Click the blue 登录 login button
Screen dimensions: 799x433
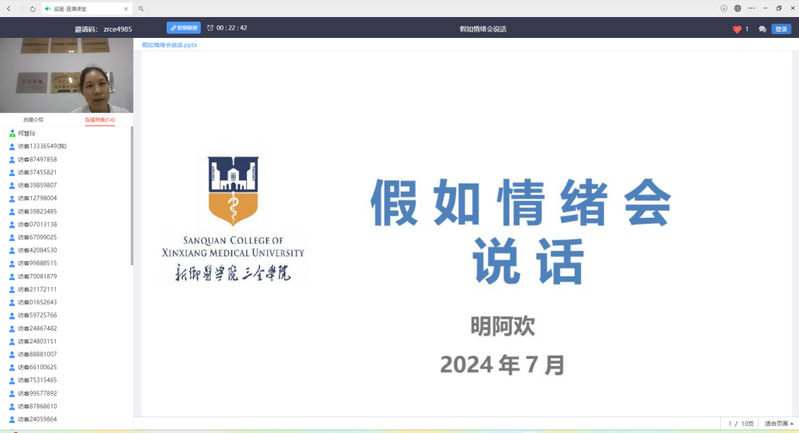pos(781,29)
